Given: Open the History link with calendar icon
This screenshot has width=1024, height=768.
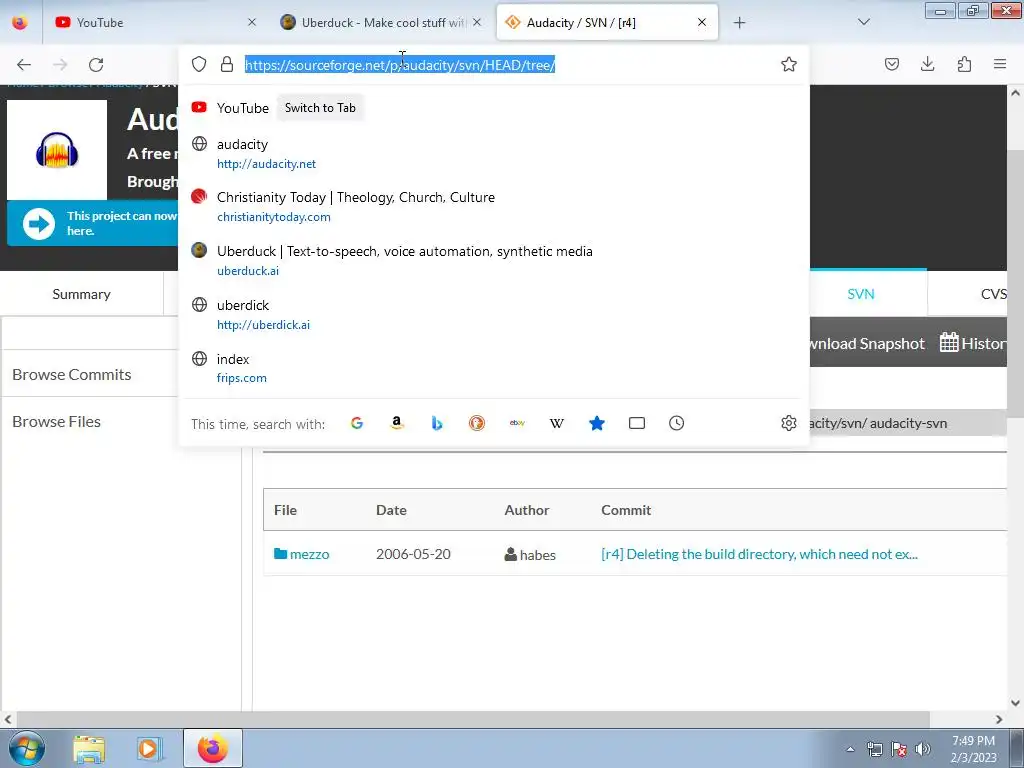Looking at the screenshot, I should 973,343.
